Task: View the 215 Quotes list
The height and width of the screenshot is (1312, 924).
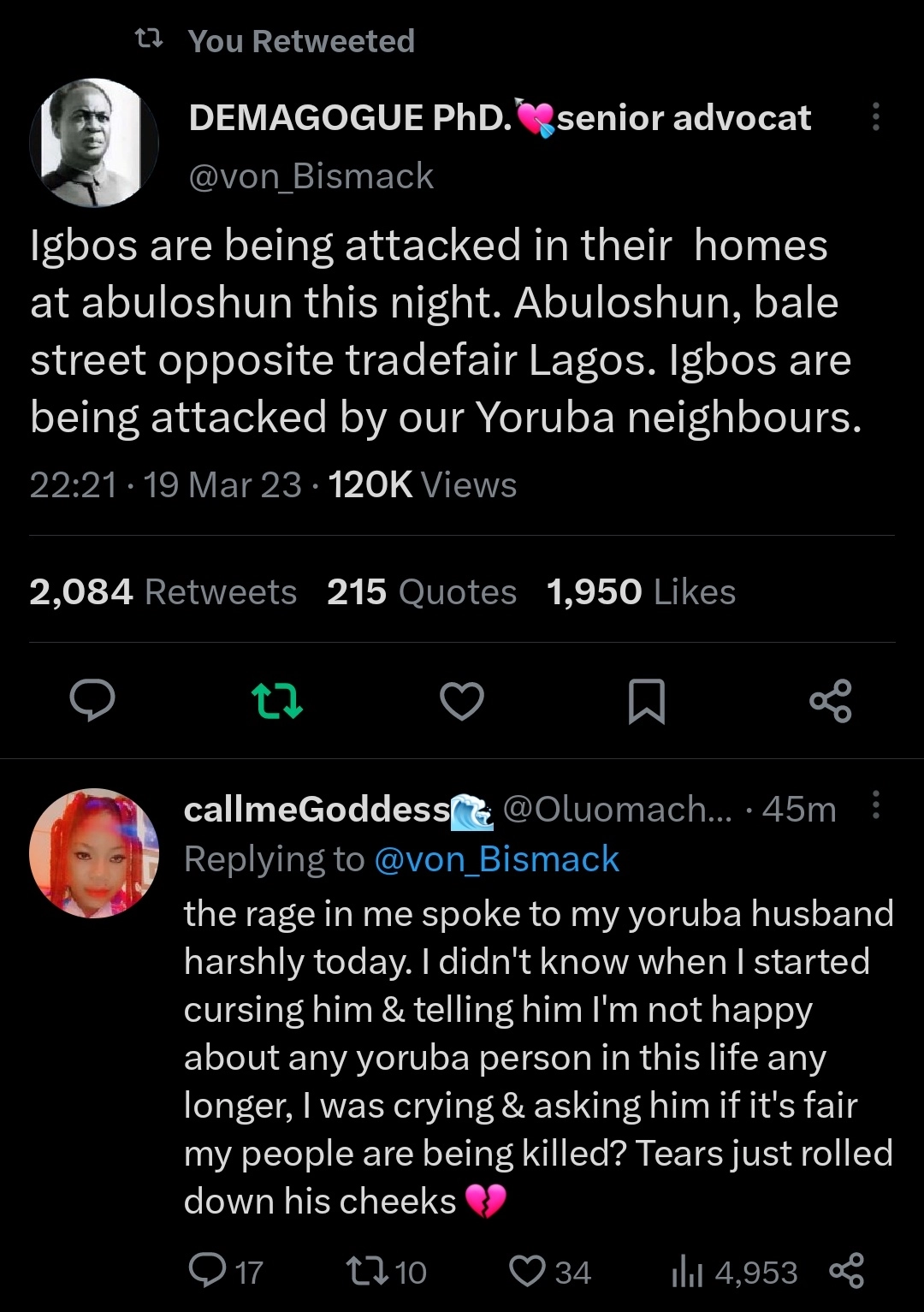Action: 422,592
